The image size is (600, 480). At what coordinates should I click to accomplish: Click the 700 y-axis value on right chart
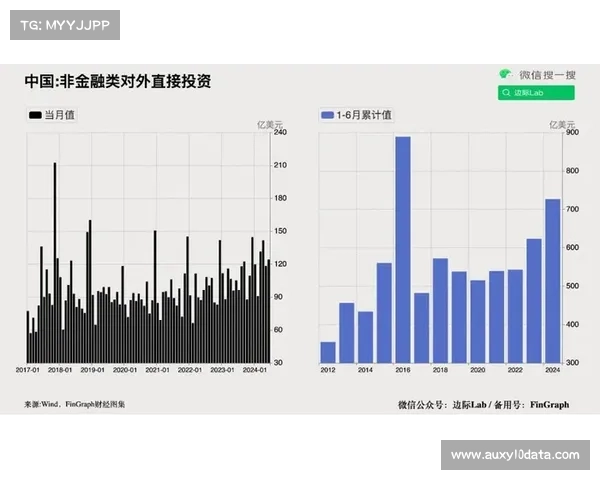pos(572,209)
